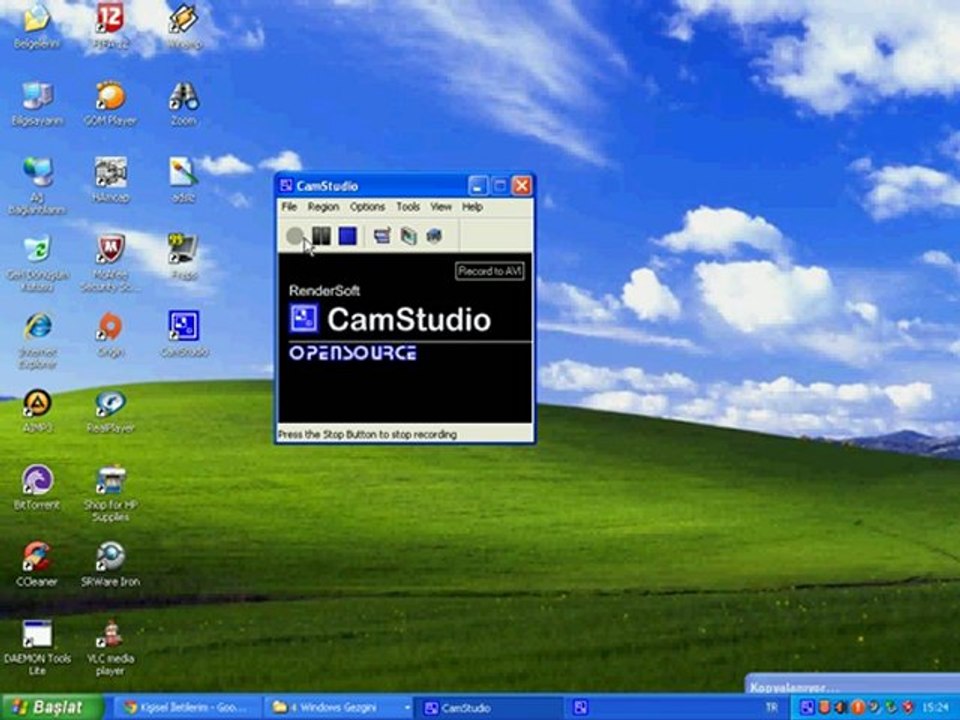Screen dimensions: 960x720
Task: Select the SRWare Iron desktop icon
Action: pyautogui.click(x=110, y=564)
